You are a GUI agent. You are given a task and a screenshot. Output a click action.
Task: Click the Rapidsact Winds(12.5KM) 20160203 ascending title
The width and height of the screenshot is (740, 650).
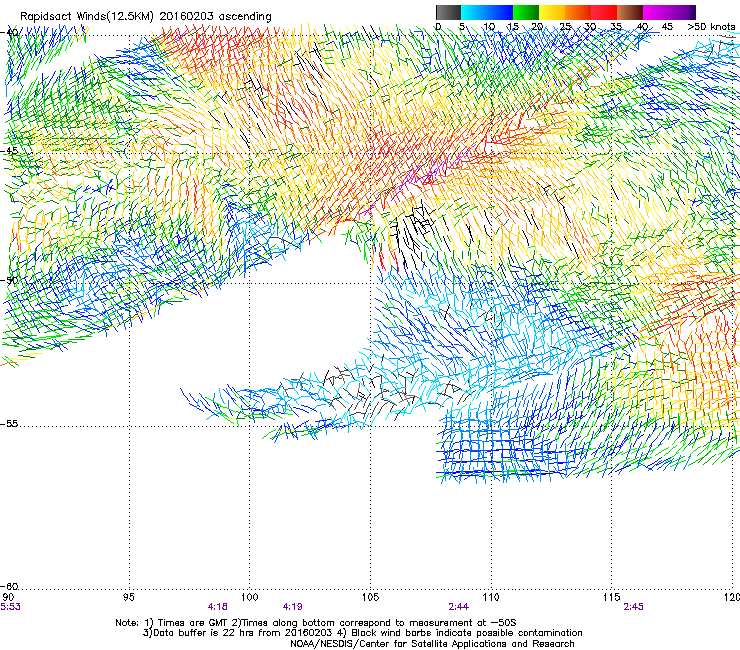pos(146,16)
